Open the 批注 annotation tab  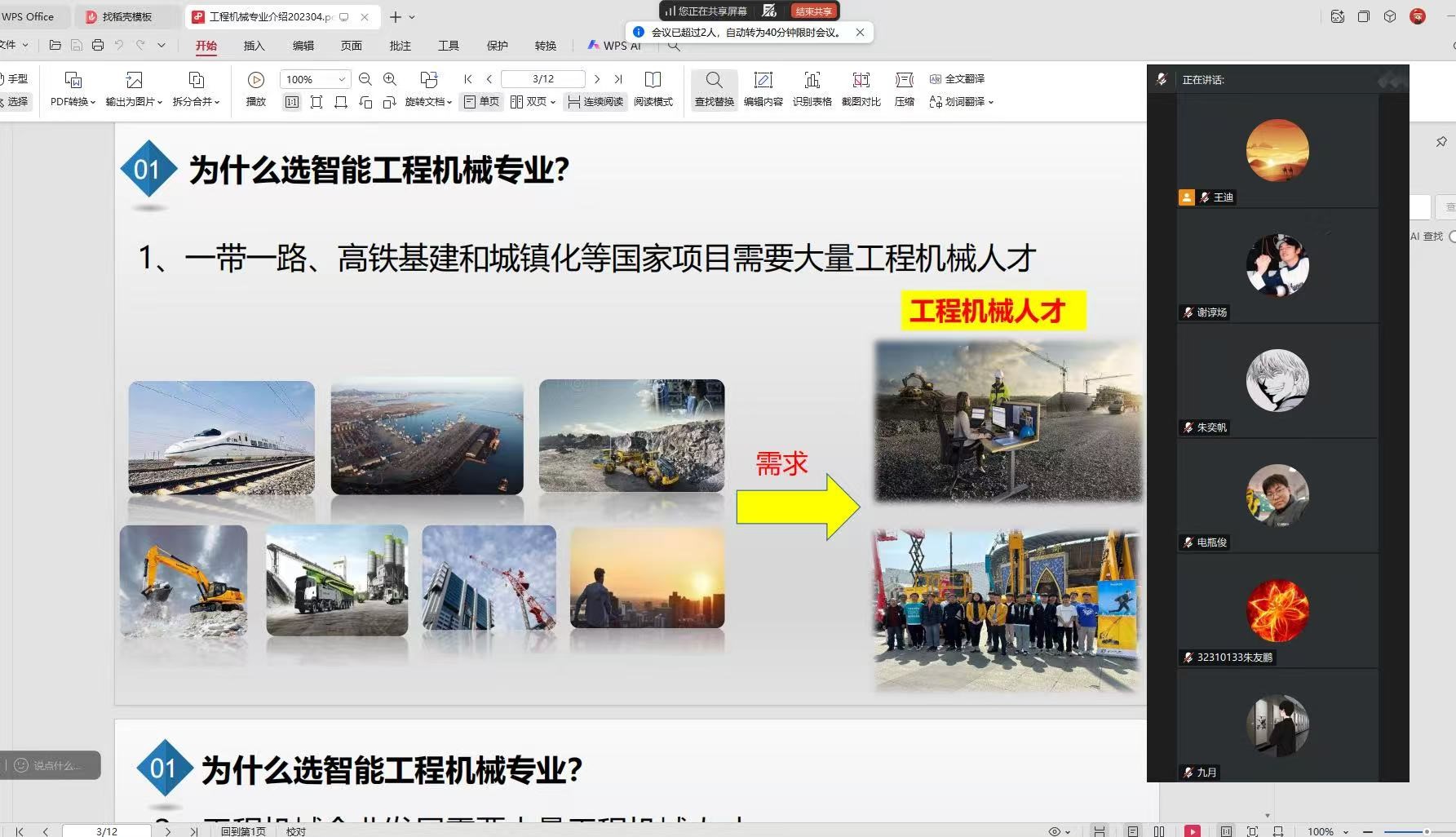point(400,46)
